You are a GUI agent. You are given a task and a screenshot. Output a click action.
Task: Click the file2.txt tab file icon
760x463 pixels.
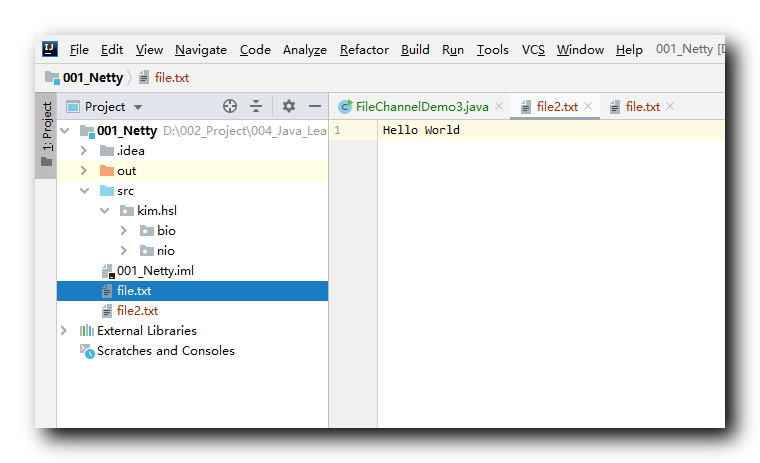[x=525, y=107]
